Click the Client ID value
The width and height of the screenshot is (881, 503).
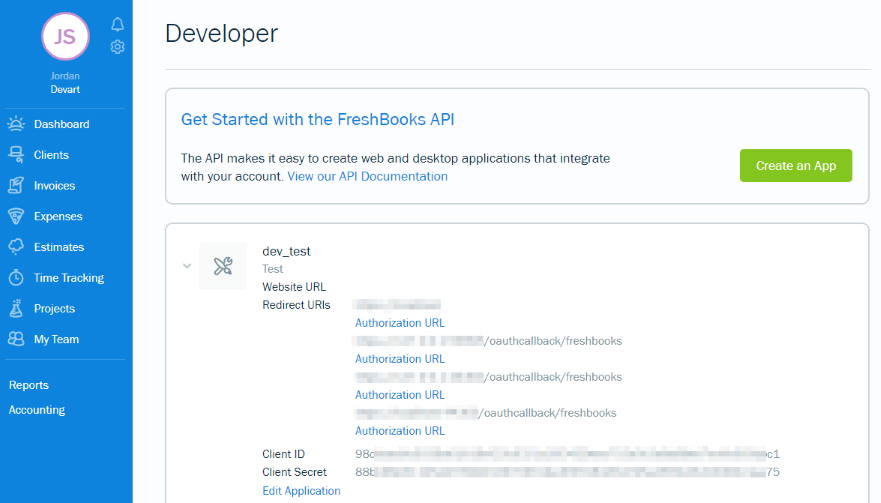[567, 454]
